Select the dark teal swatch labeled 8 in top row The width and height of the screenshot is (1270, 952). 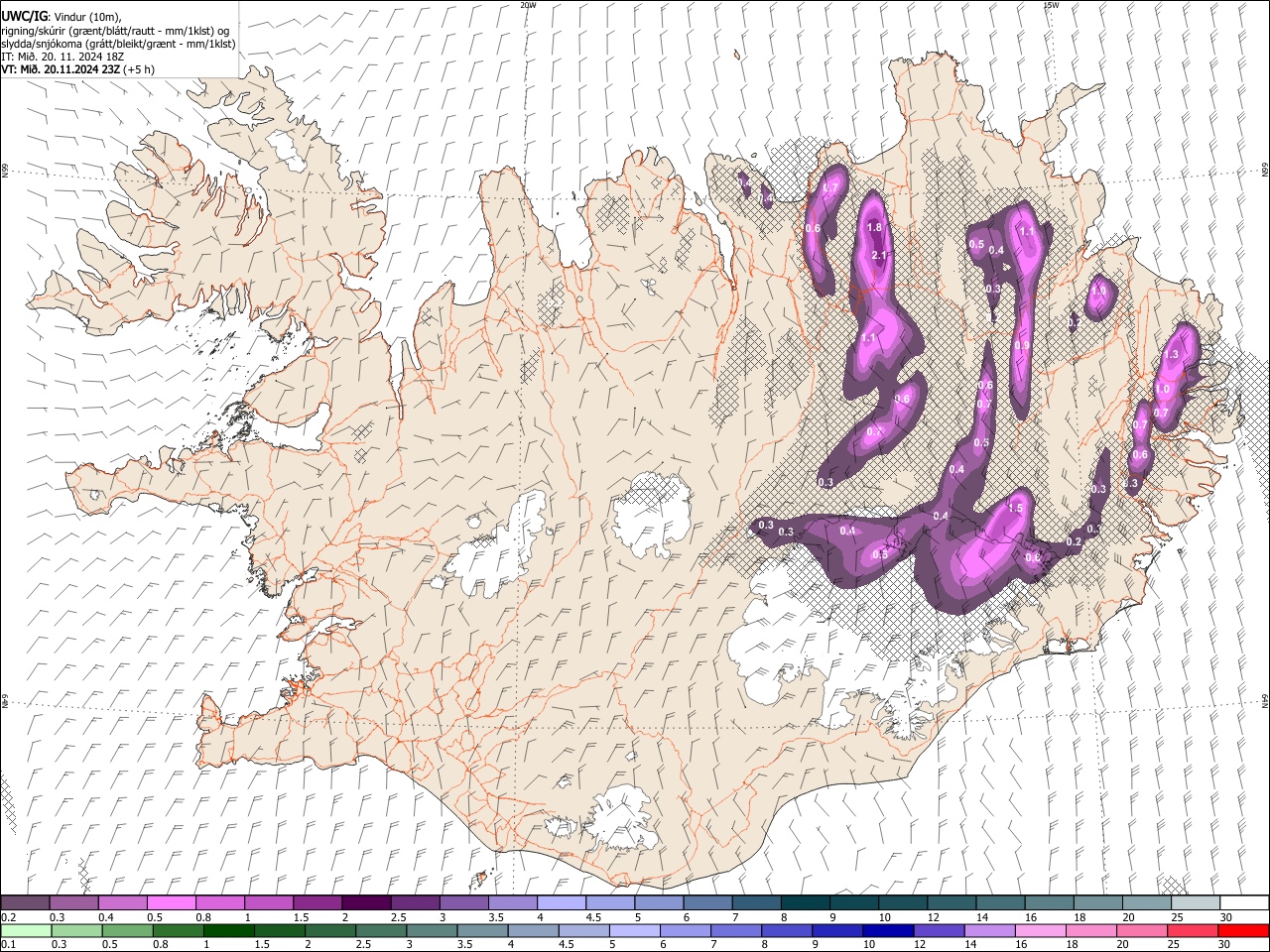pos(805,902)
